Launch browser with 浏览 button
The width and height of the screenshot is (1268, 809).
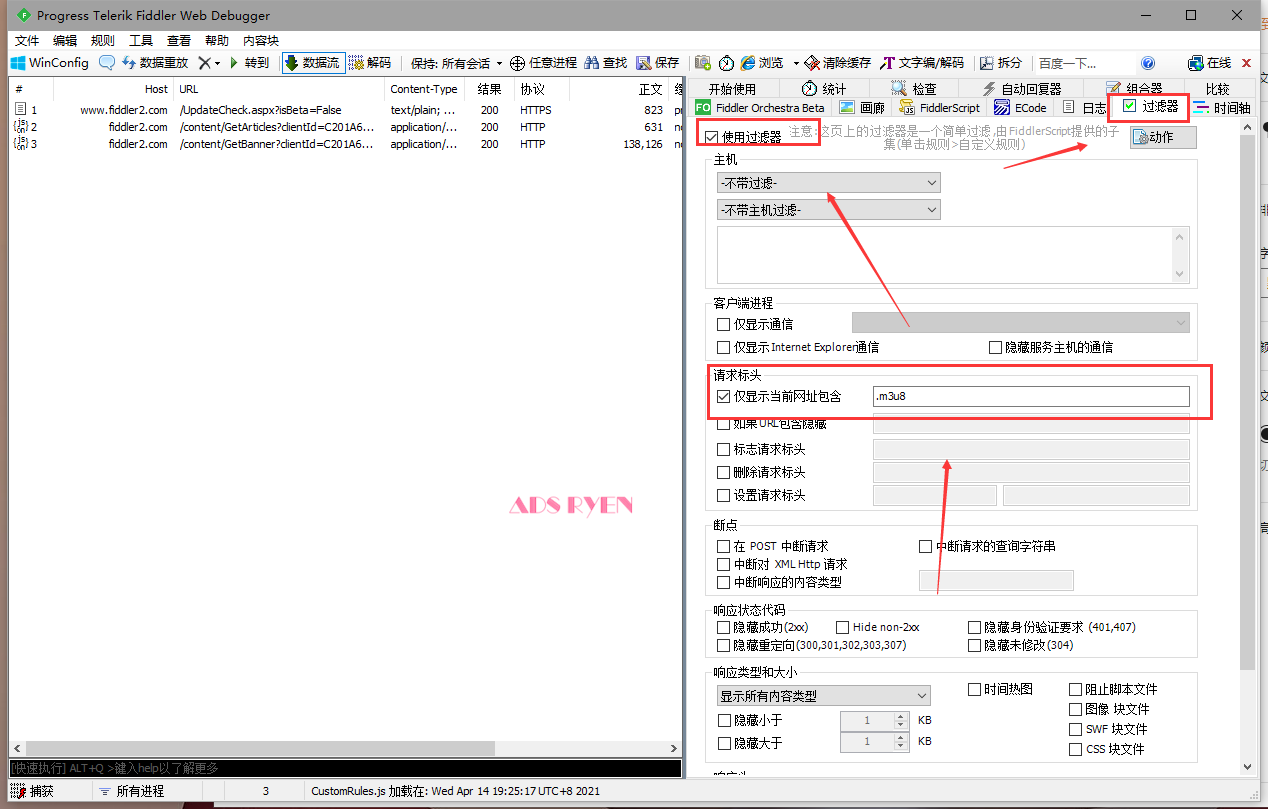point(762,62)
